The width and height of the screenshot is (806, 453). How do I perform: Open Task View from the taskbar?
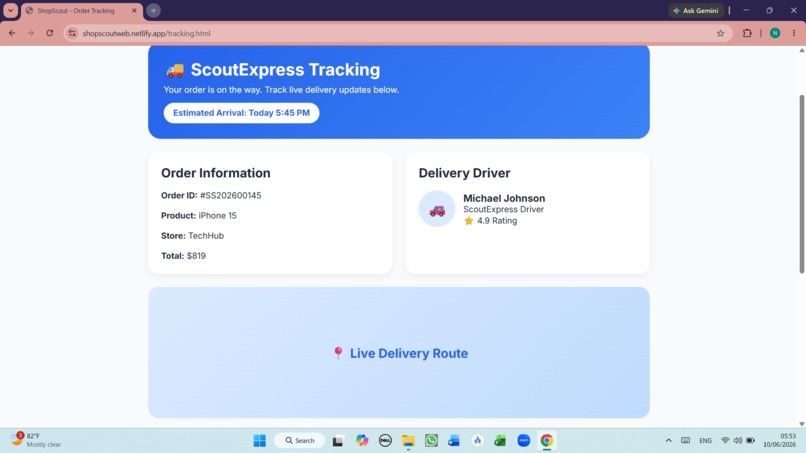click(x=338, y=441)
